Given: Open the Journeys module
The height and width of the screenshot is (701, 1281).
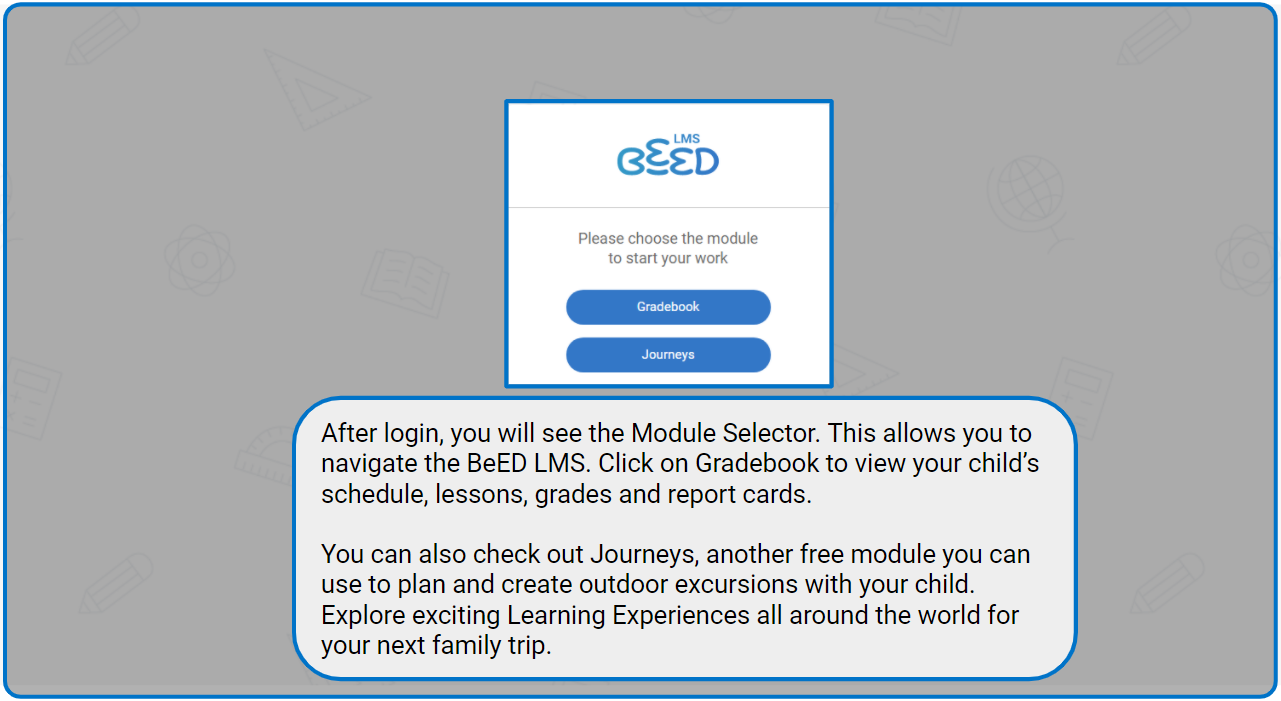Looking at the screenshot, I should coord(668,355).
